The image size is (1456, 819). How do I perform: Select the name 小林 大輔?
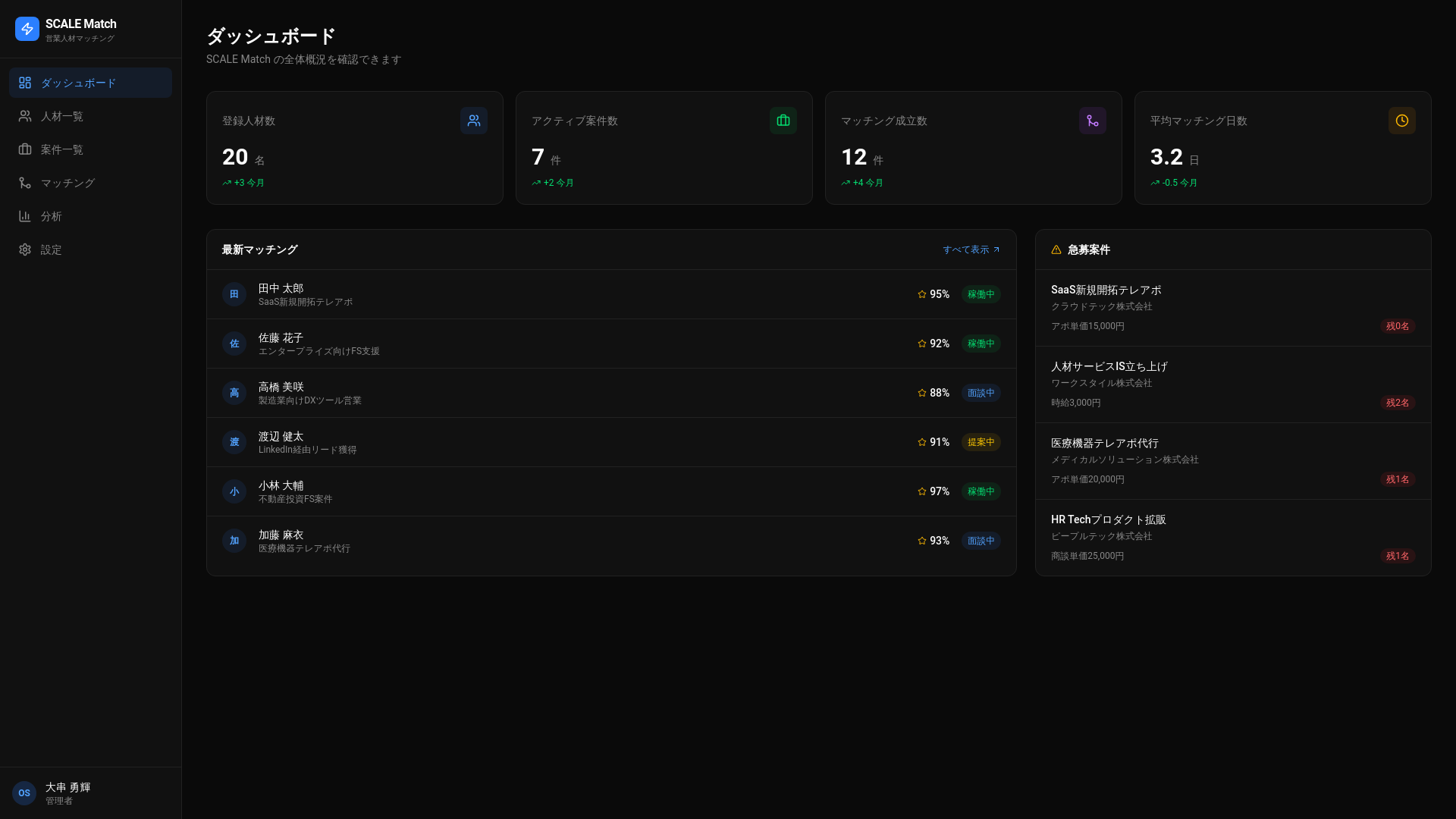[x=281, y=485]
